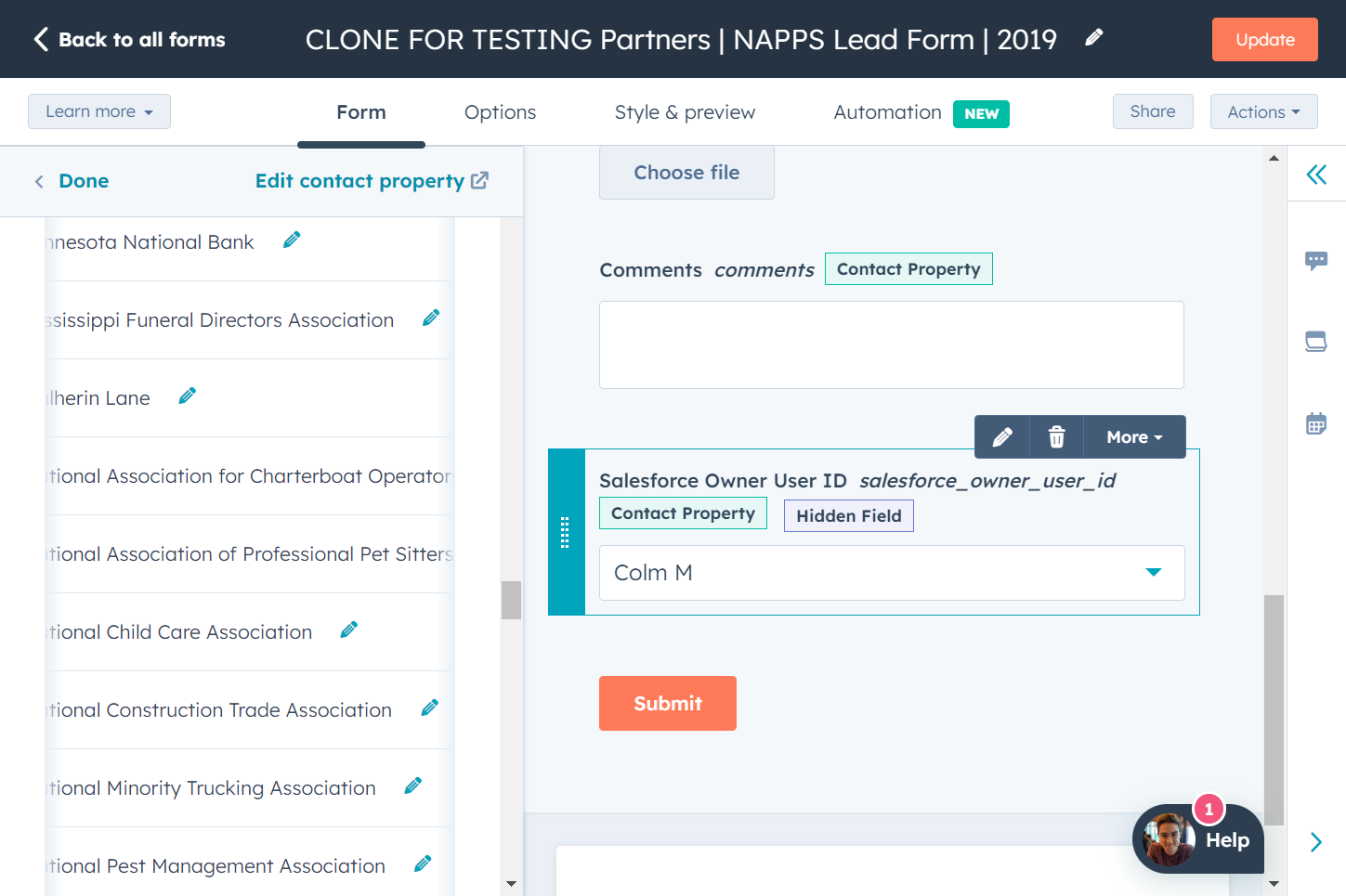Delete the Salesforce Owner field with trash icon
The width and height of the screenshot is (1346, 896).
point(1056,436)
